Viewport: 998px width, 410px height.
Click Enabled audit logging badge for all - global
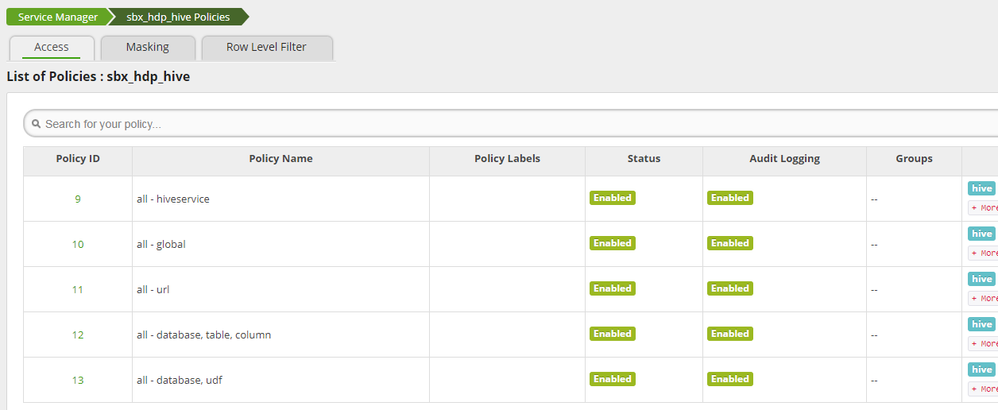click(730, 243)
